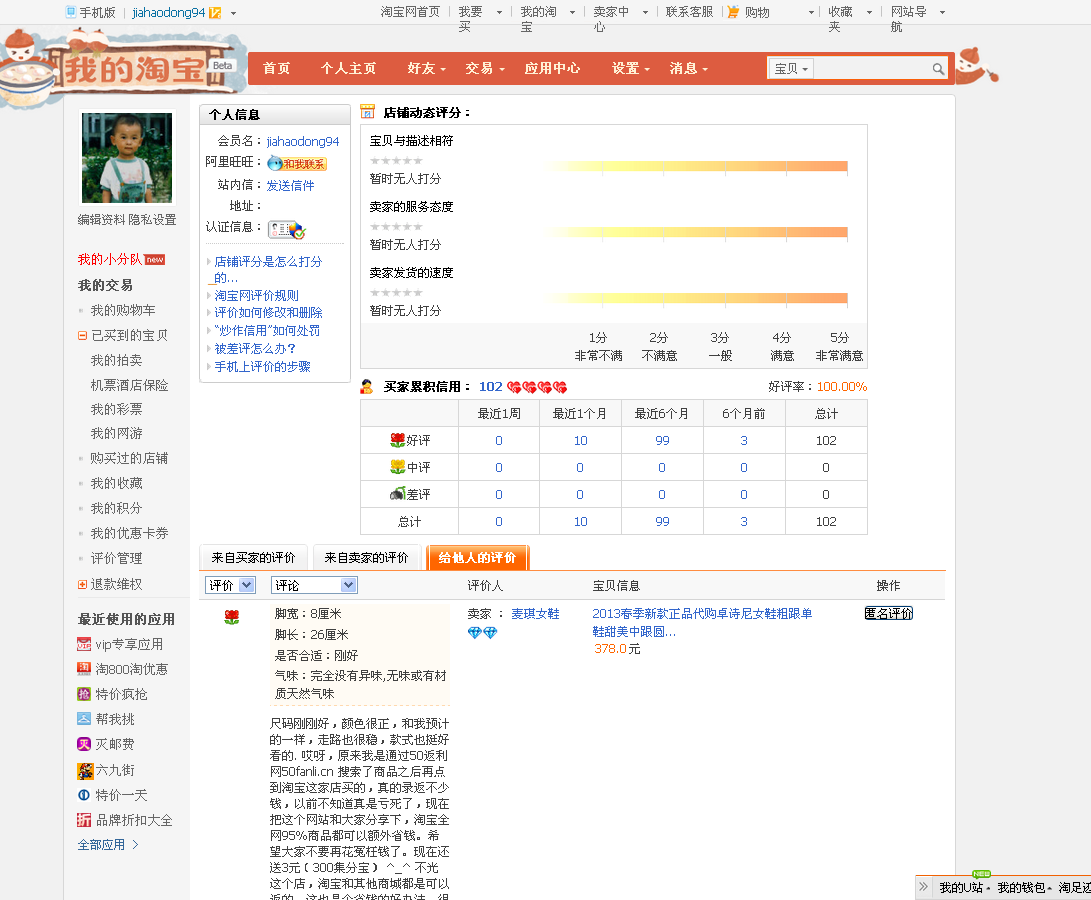This screenshot has width=1091, height=900.
Task: Go to 首页 in orange nav bar
Action: (276, 68)
